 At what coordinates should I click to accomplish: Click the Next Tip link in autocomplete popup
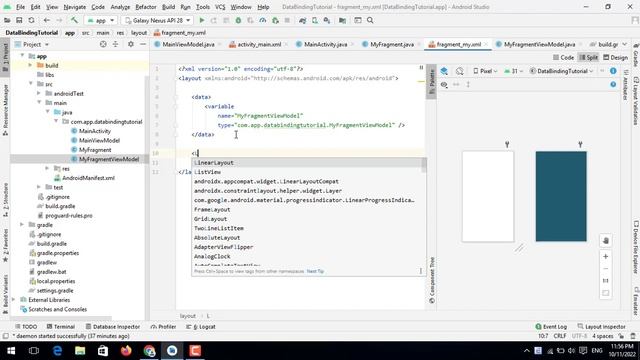click(315, 271)
